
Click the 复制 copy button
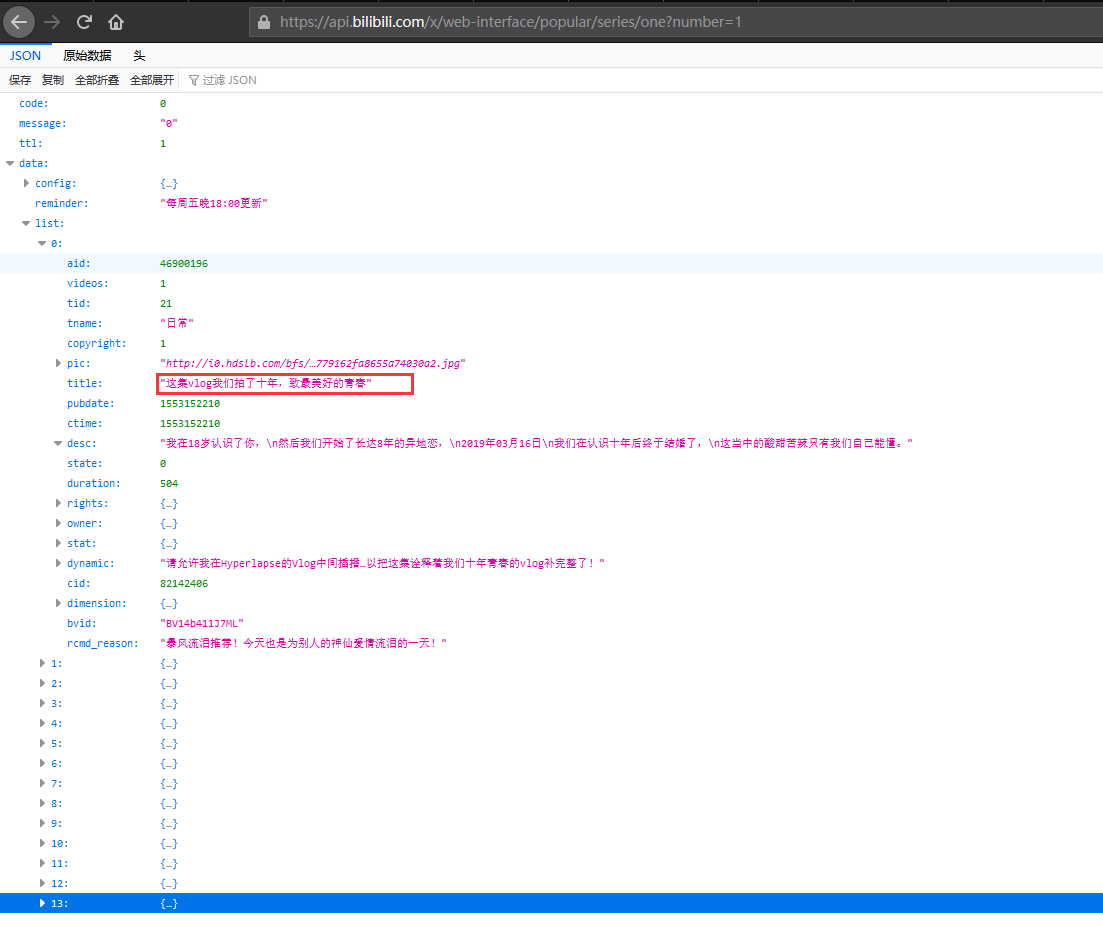53,80
